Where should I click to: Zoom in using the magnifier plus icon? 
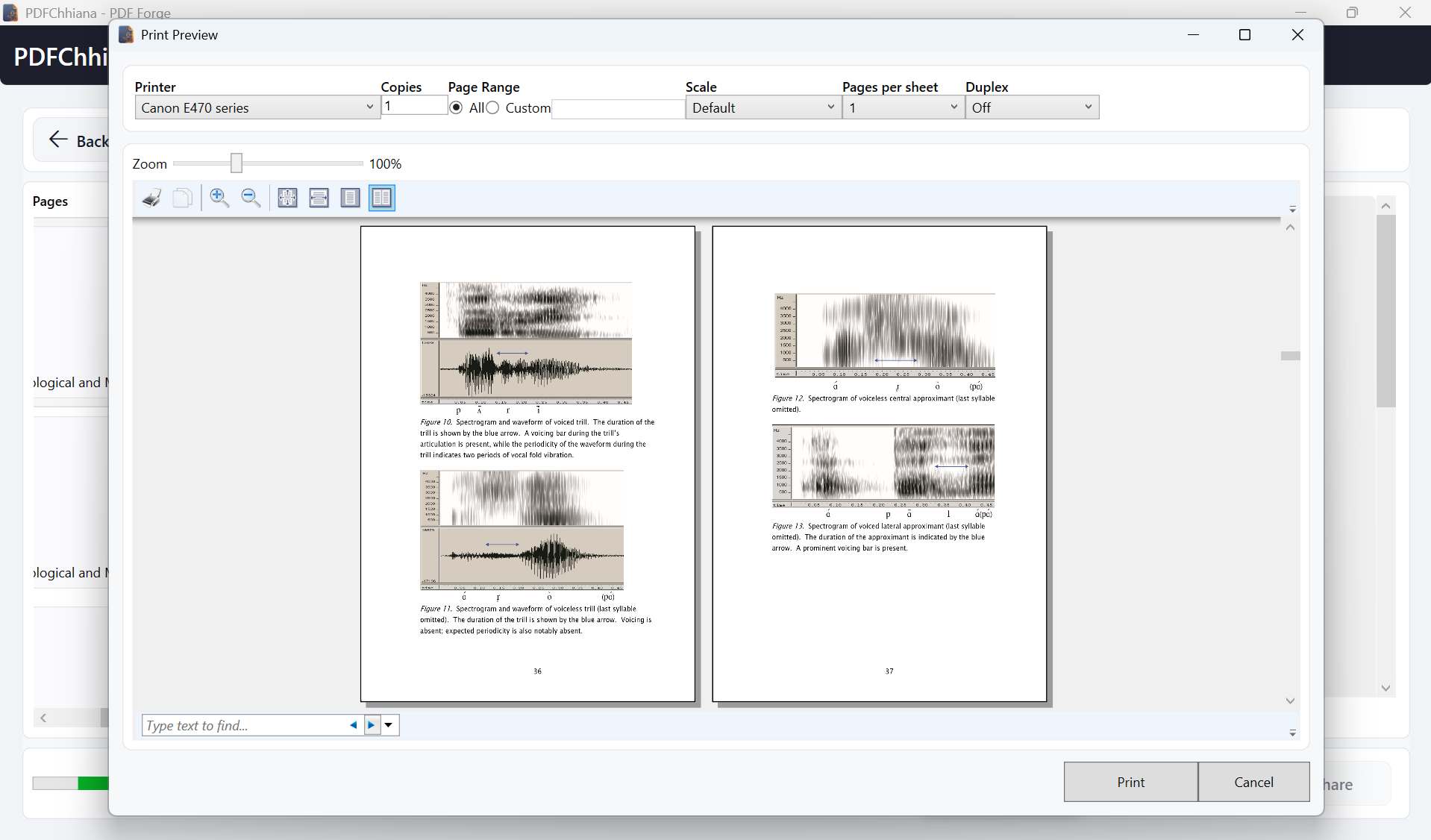pyautogui.click(x=219, y=198)
